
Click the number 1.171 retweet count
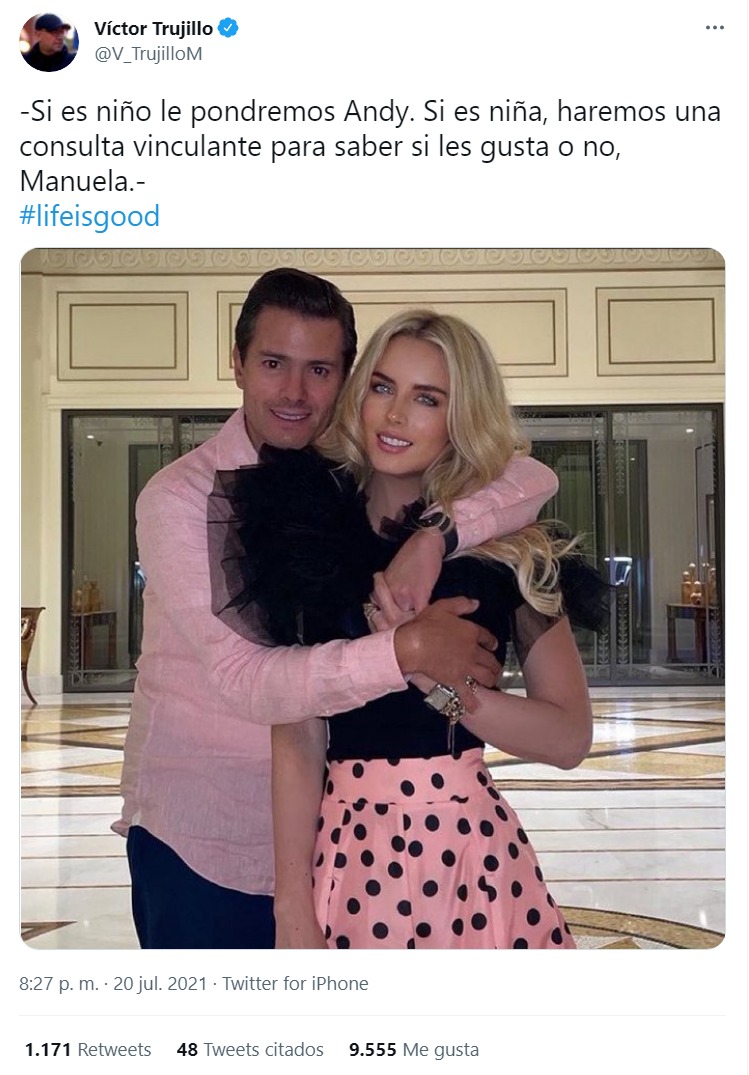(48, 1050)
